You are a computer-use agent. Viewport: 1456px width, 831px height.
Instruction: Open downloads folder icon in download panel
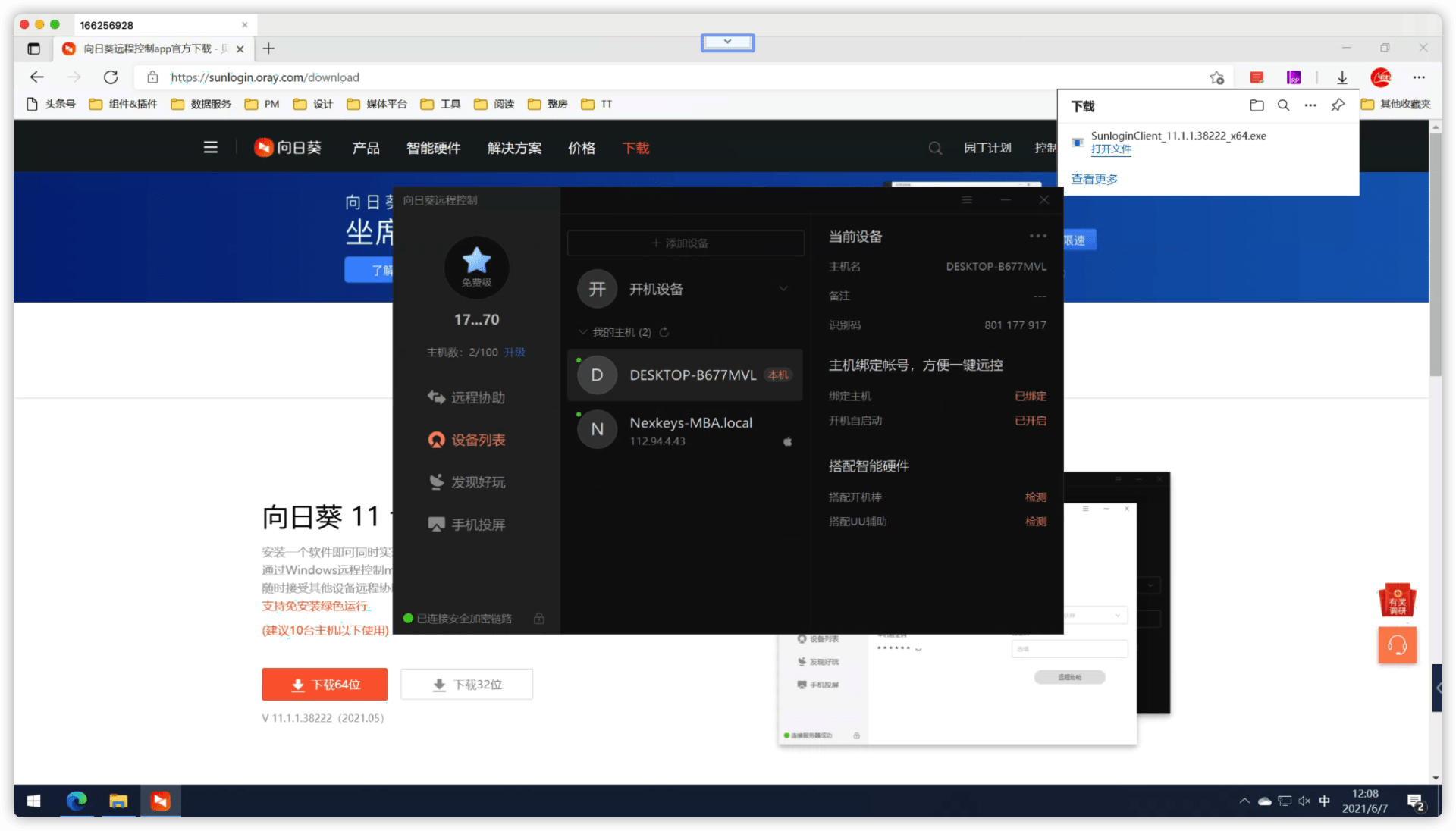[x=1257, y=105]
